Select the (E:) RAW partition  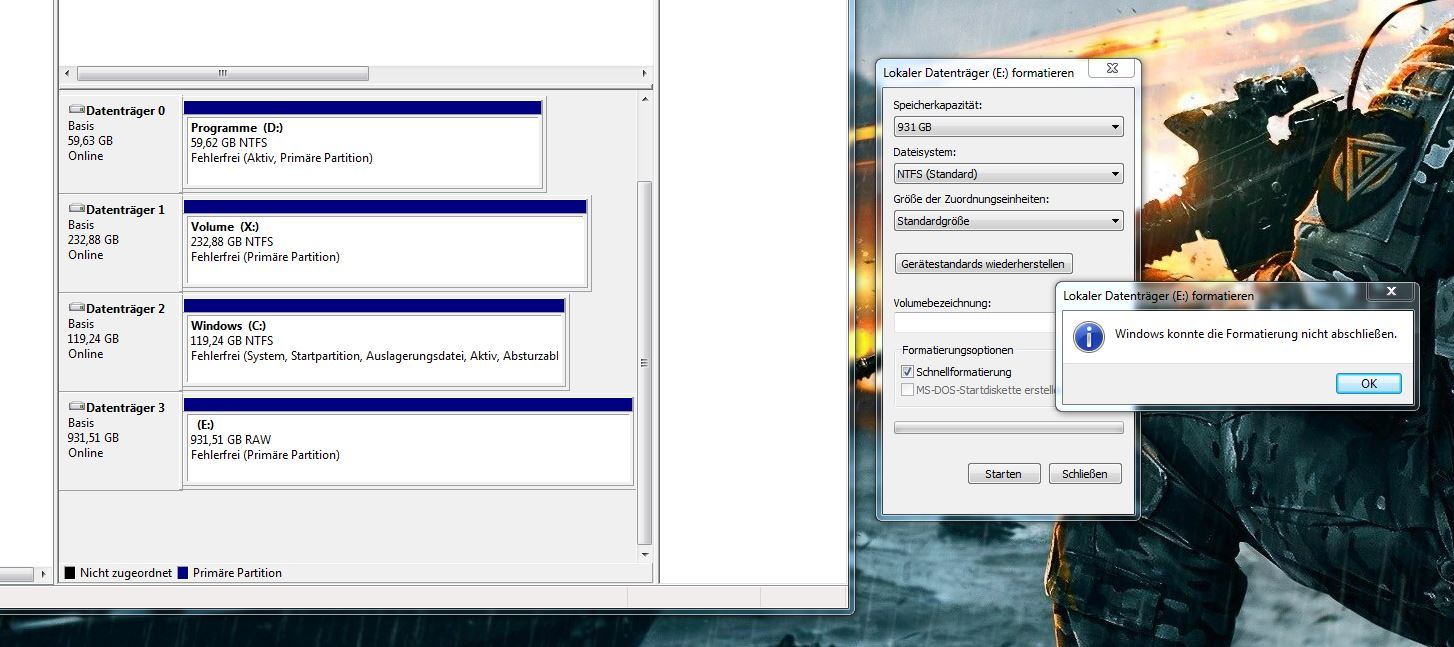(x=408, y=441)
